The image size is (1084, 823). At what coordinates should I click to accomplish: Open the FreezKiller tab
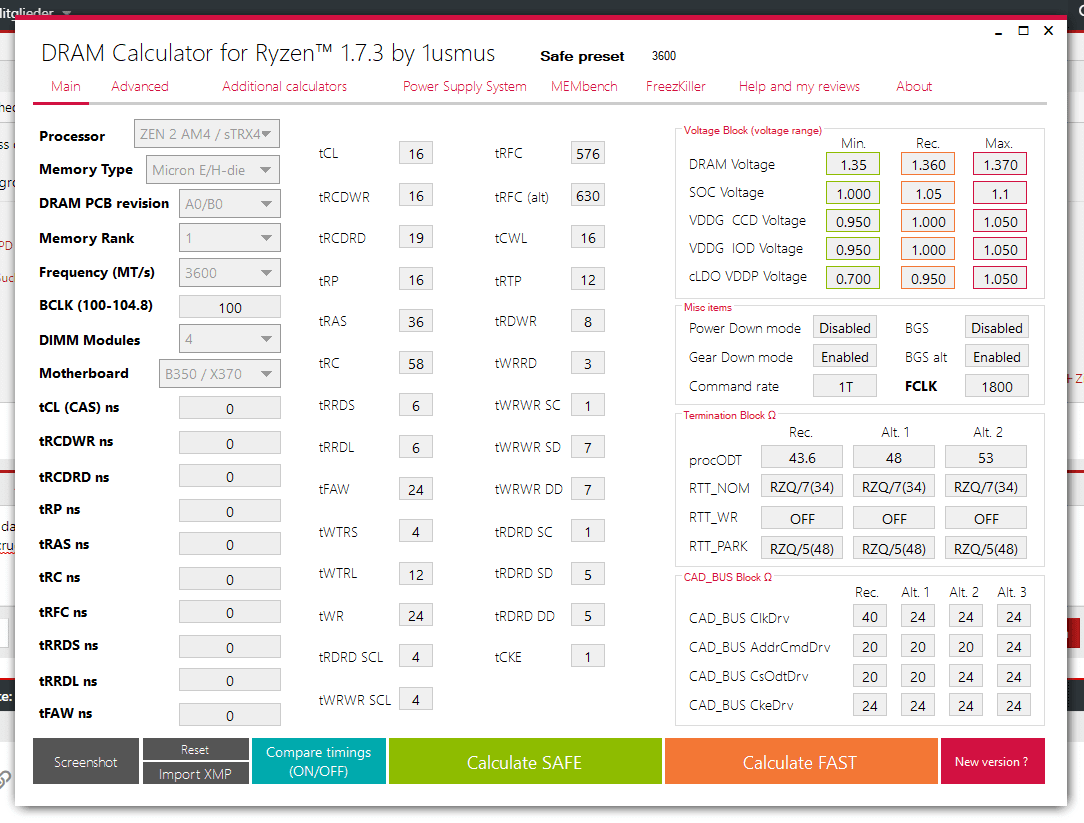[x=675, y=86]
